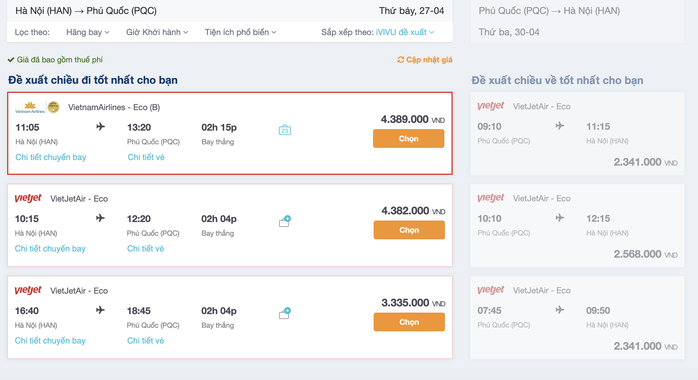698x380 pixels.
Task: Click the baggage add icon on the 16:40 VietJet flight
Action: tap(285, 313)
